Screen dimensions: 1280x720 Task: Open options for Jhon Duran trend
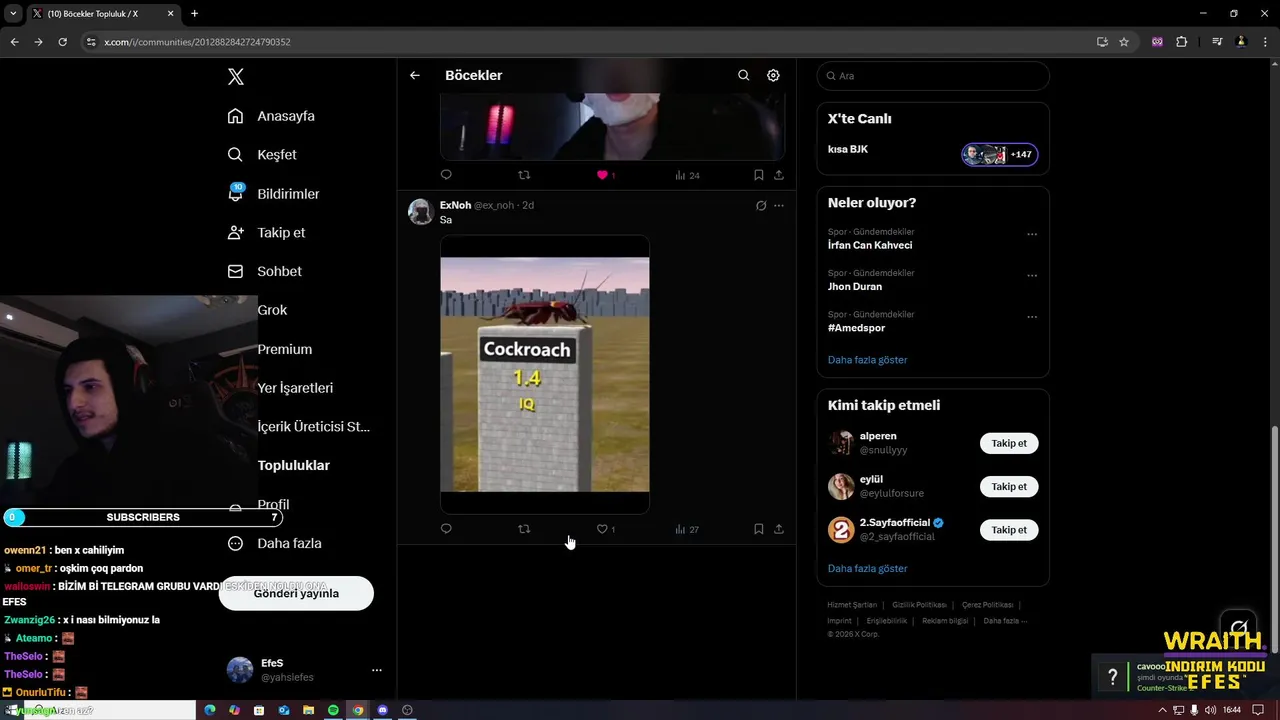coord(1032,276)
